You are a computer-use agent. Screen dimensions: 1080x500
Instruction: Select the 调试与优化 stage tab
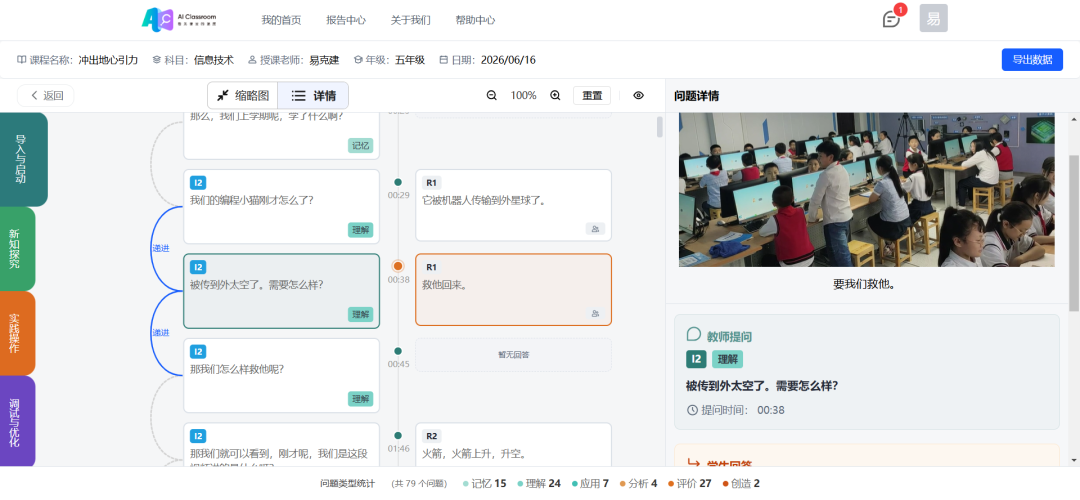pyautogui.click(x=17, y=421)
